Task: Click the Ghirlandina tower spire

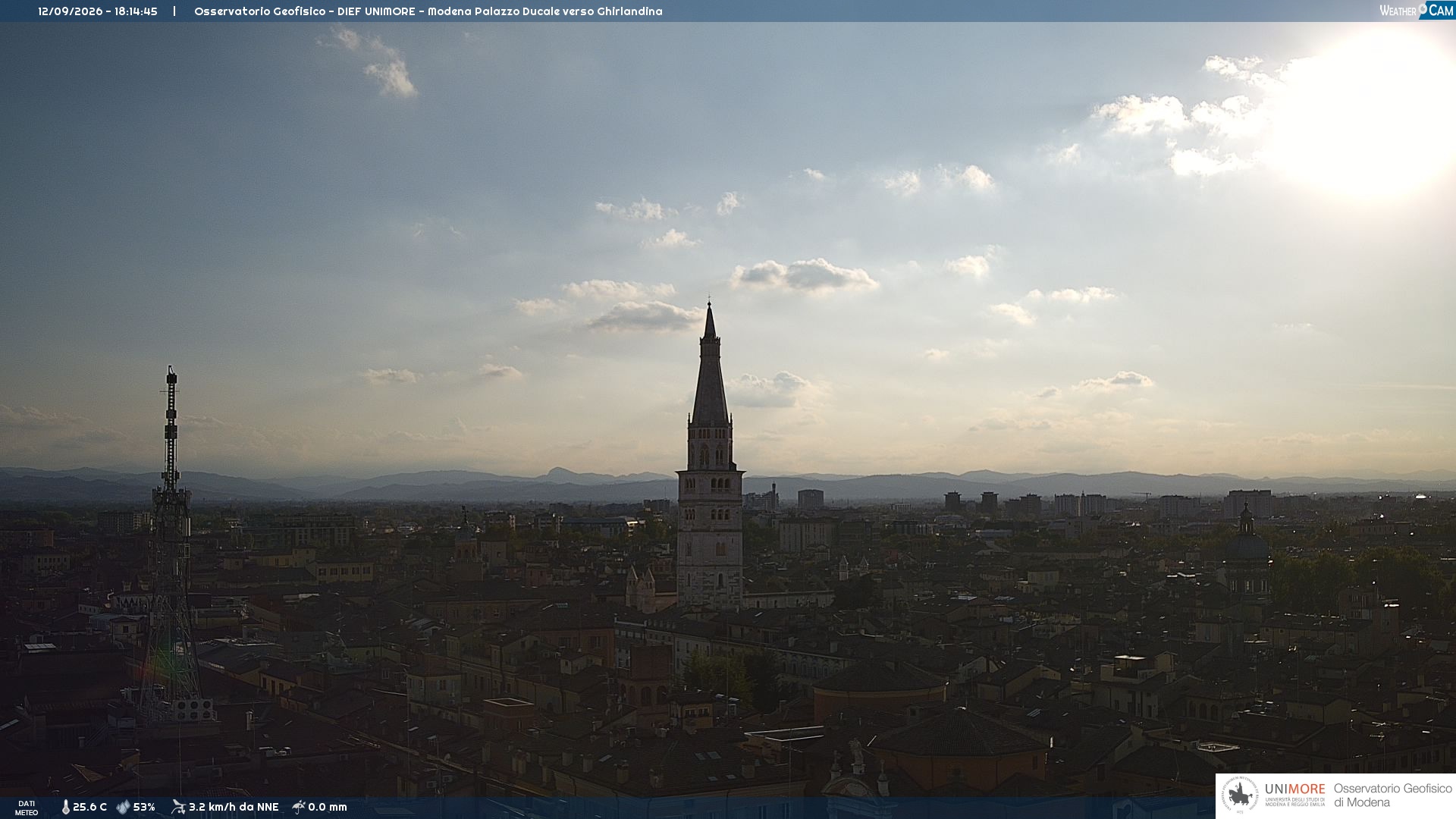Action: (x=710, y=364)
